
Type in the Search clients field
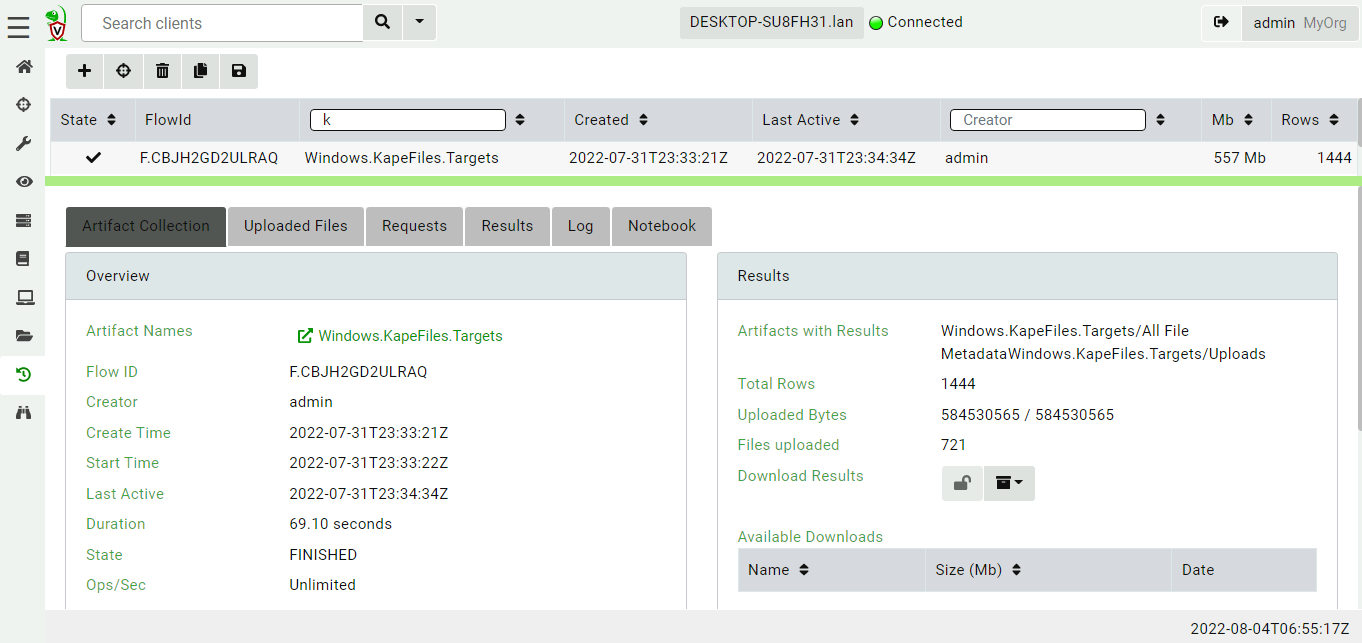222,22
